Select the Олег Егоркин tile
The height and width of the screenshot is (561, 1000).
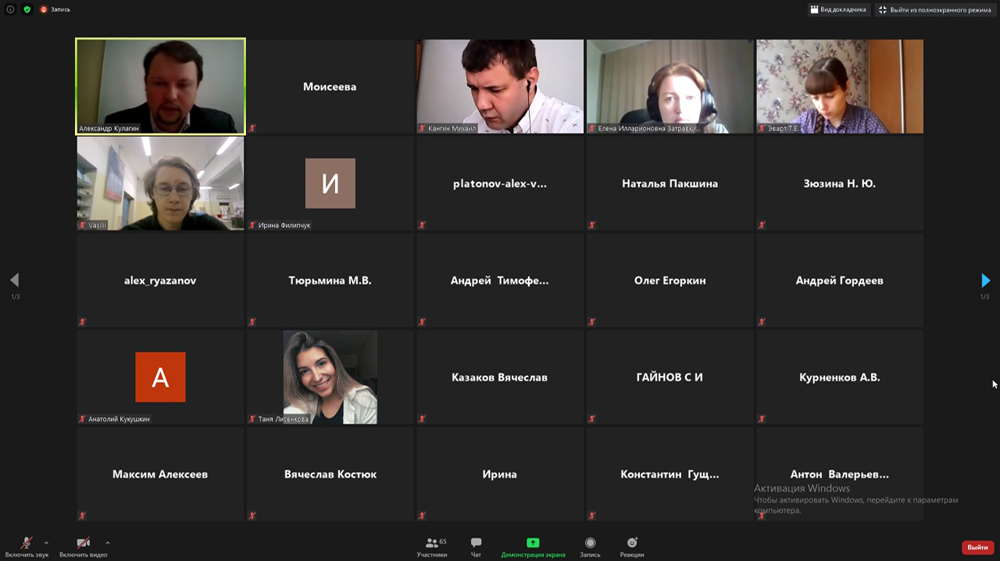point(670,280)
